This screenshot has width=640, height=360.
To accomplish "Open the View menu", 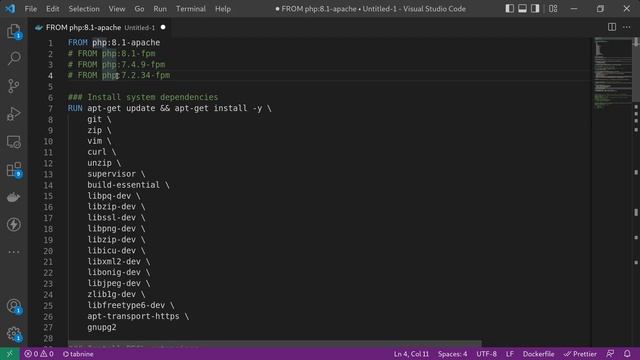I will pos(117,9).
